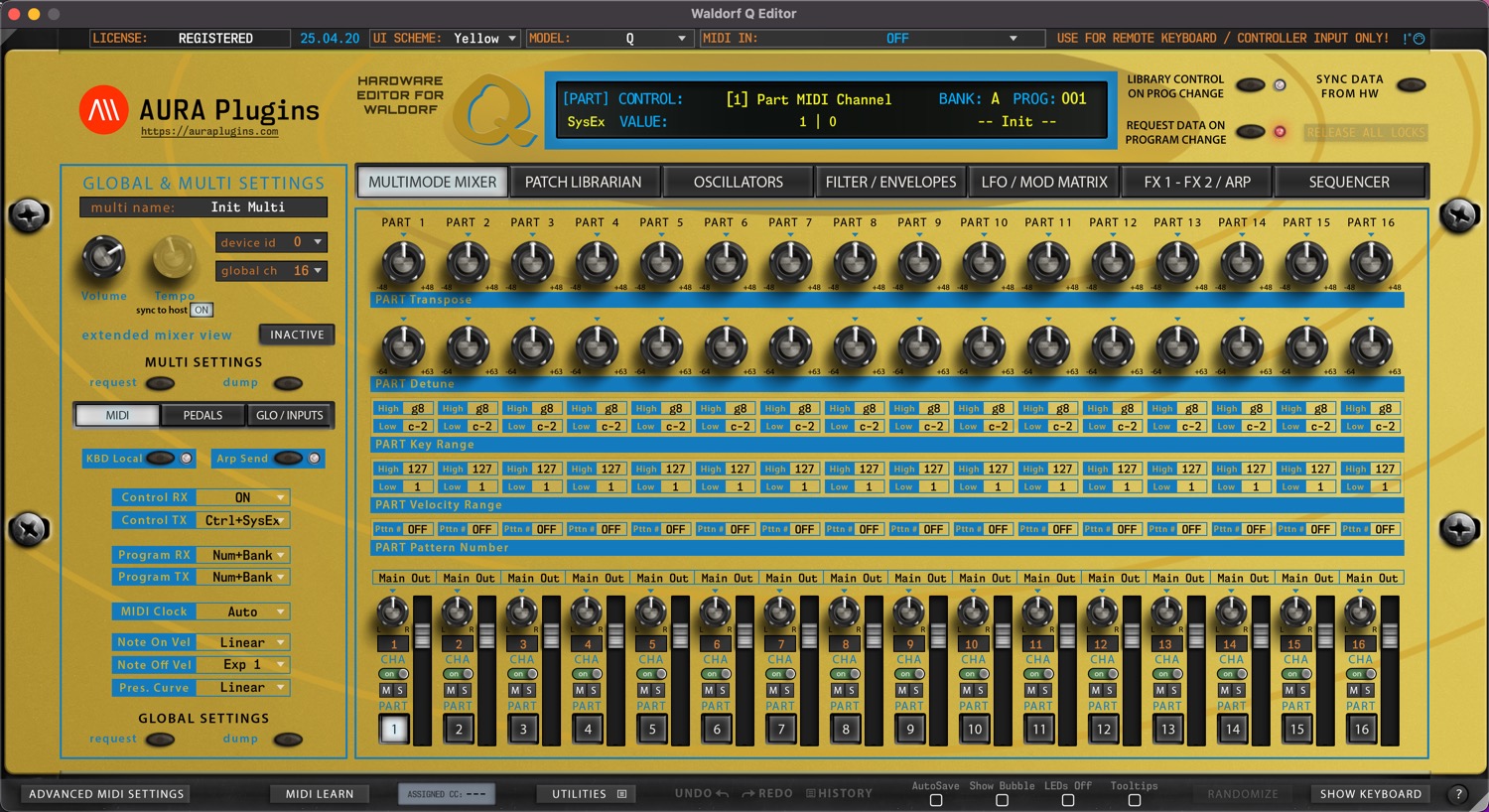Click the MIDI Learn button
Image resolution: width=1489 pixels, height=812 pixels.
(320, 794)
